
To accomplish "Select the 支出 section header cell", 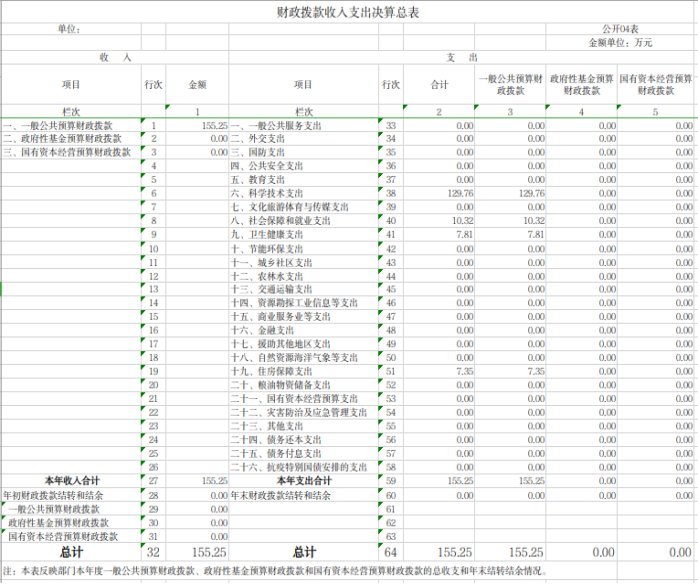I will 462,58.
